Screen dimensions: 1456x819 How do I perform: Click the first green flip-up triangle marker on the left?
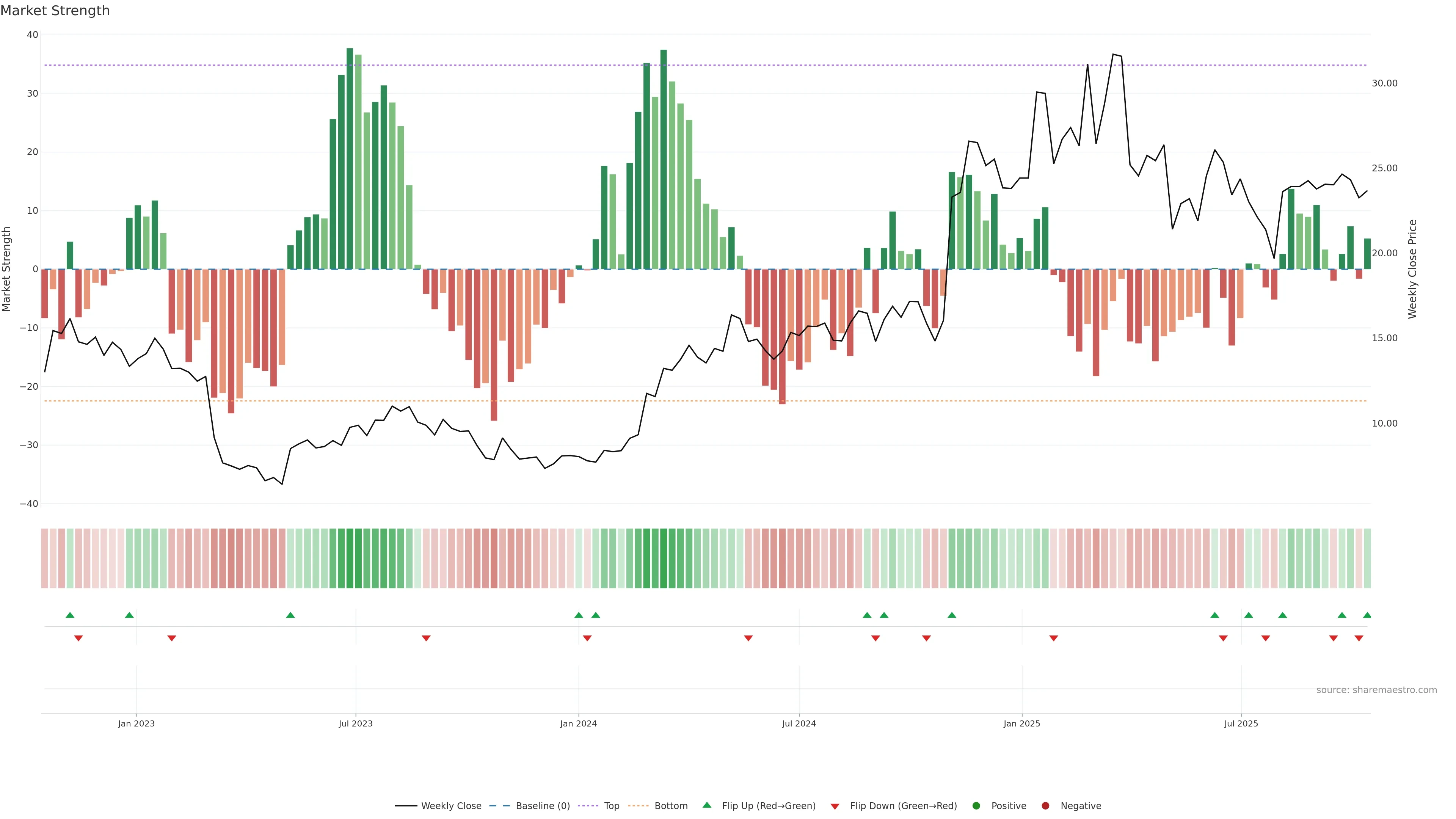pyautogui.click(x=70, y=615)
